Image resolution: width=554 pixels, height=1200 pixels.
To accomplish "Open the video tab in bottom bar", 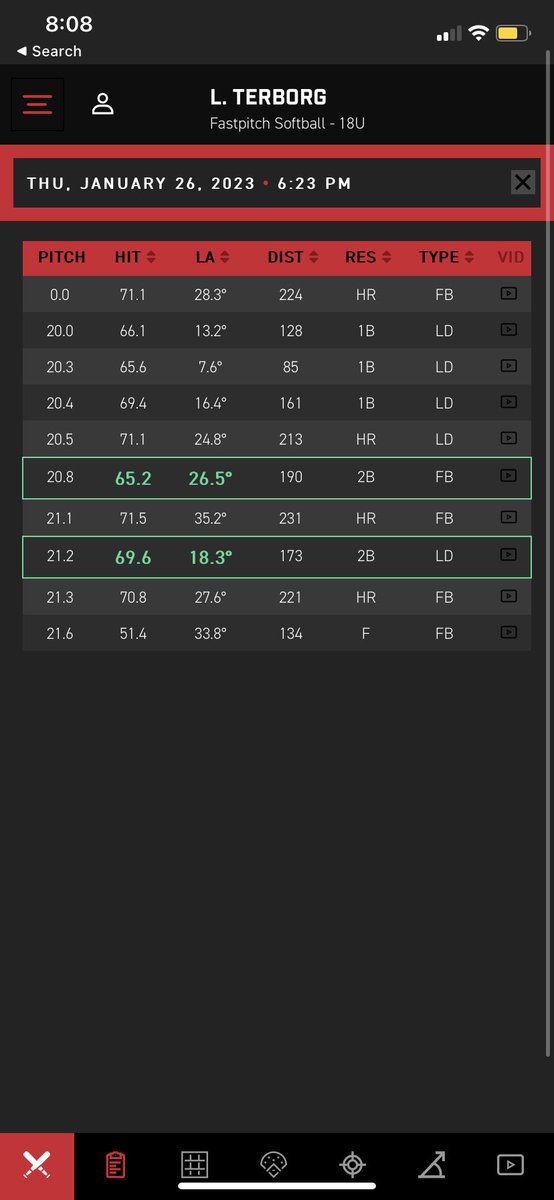I will pyautogui.click(x=510, y=1165).
